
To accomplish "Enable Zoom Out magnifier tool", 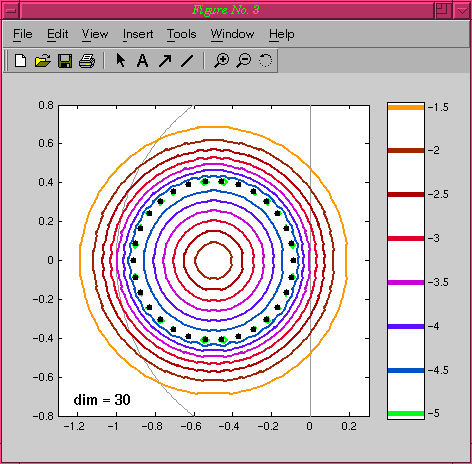I will (244, 61).
